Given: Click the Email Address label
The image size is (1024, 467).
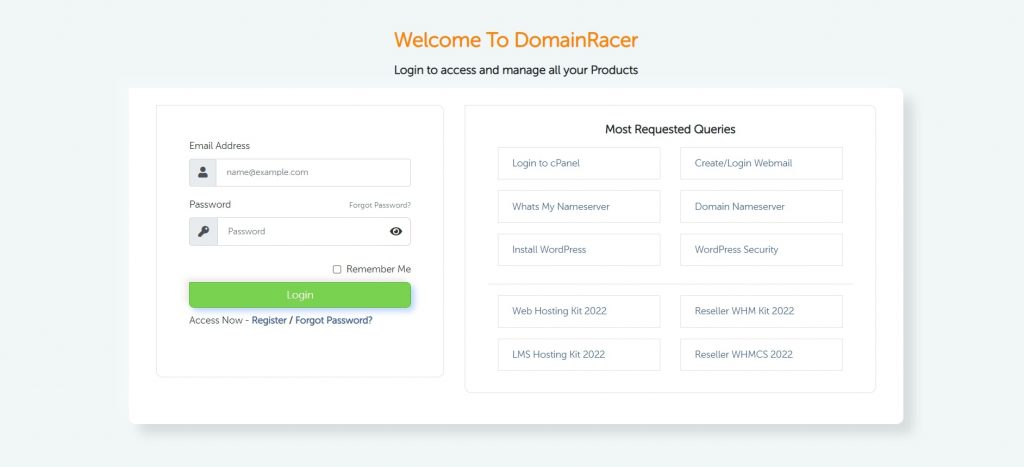Looking at the screenshot, I should pyautogui.click(x=219, y=146).
